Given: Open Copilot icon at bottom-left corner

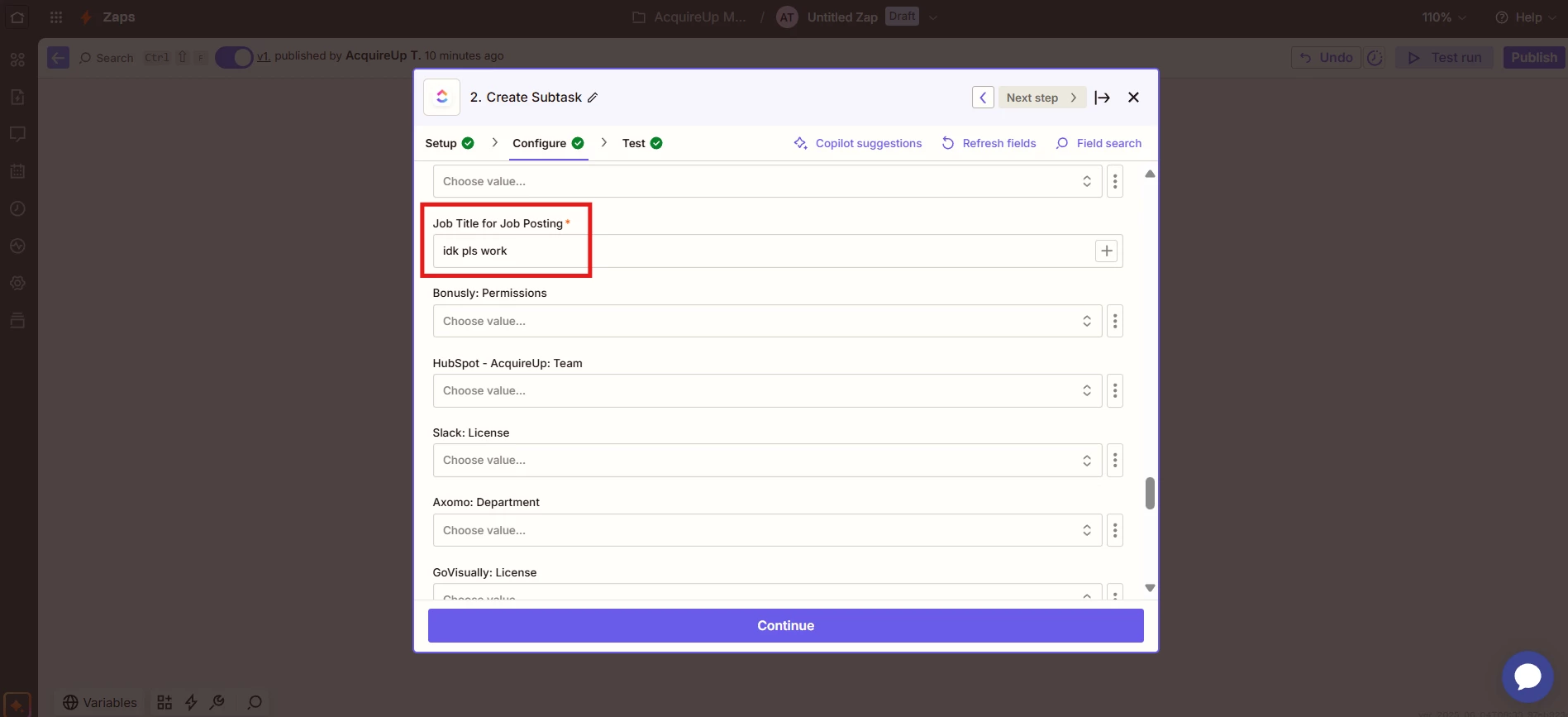Looking at the screenshot, I should pos(17,705).
